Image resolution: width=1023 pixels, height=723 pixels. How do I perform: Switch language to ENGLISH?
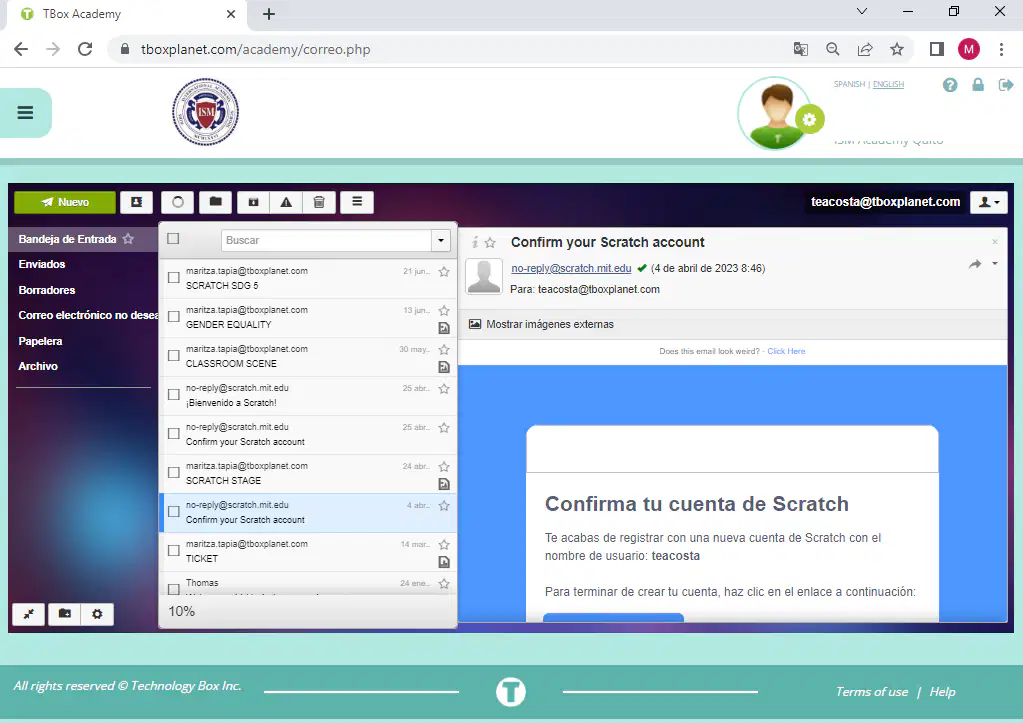click(x=888, y=84)
